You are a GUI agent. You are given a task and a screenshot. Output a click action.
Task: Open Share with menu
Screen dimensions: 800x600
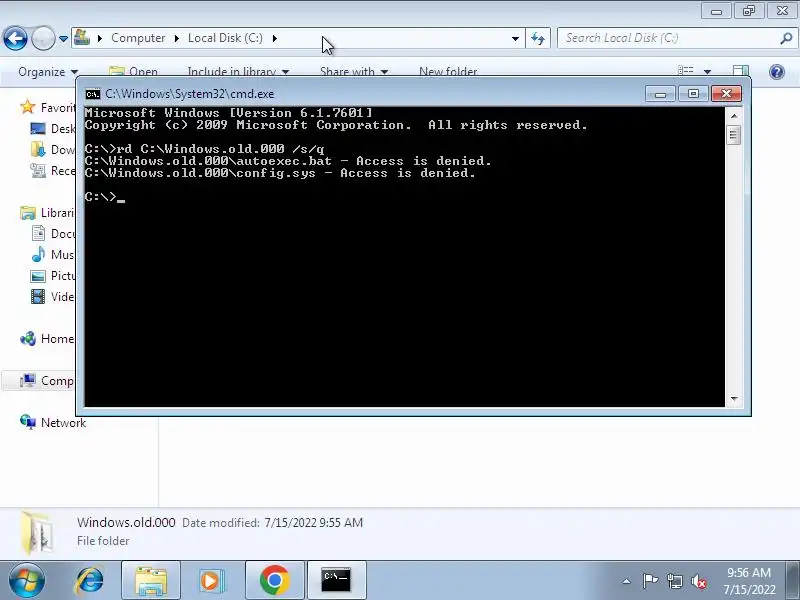[354, 72]
